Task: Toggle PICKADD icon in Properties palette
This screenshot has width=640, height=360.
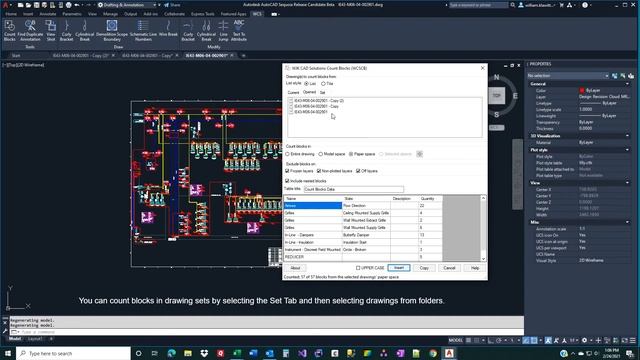Action: pos(614,76)
